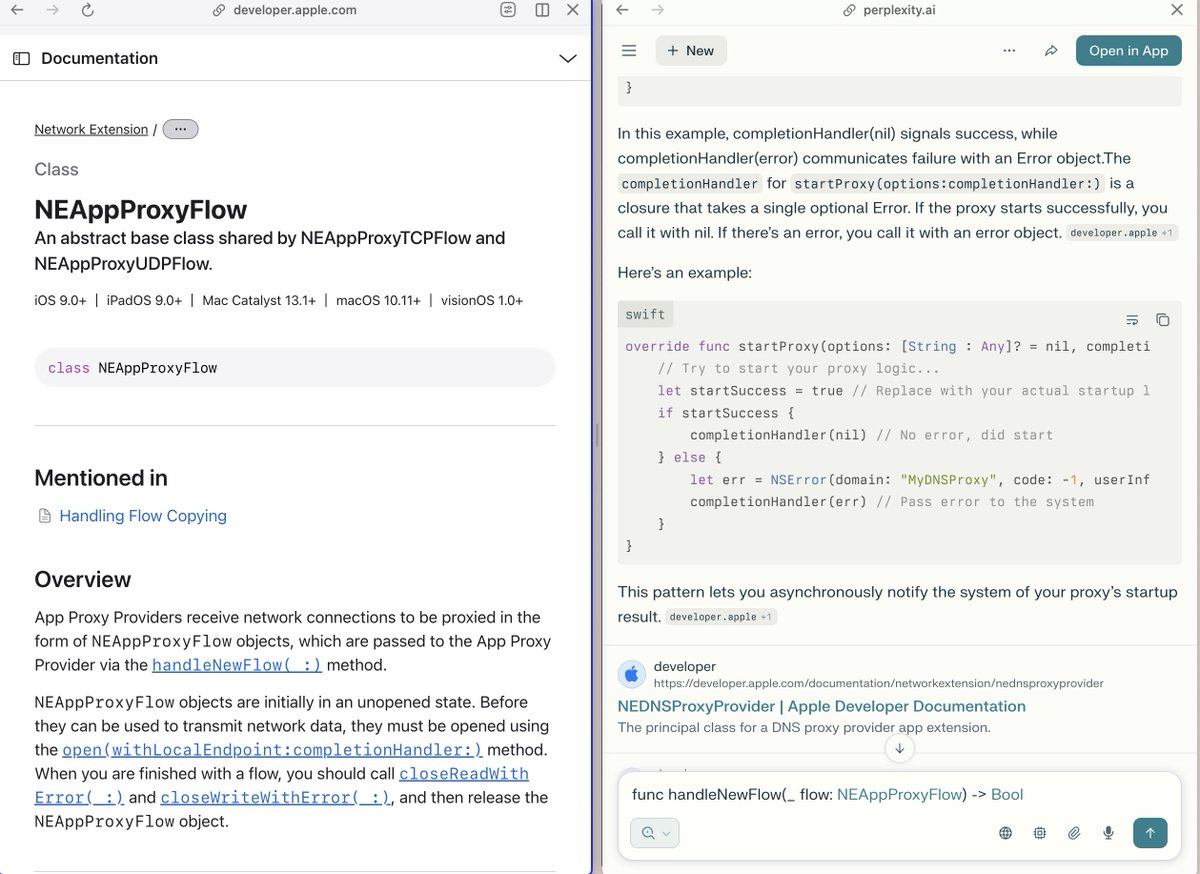Submit the query with arrow button

pyautogui.click(x=1150, y=833)
